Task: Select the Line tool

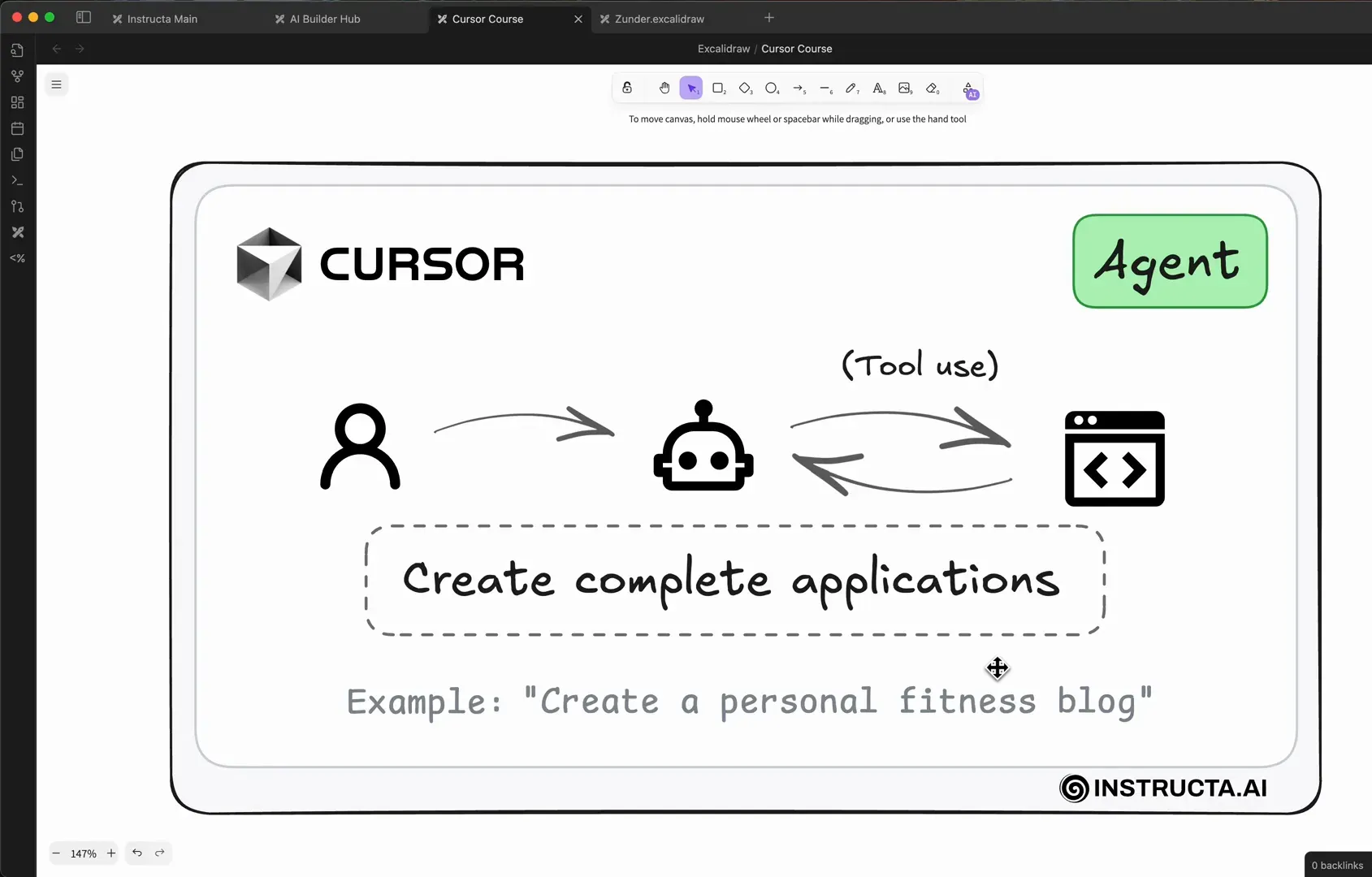Action: pos(825,88)
